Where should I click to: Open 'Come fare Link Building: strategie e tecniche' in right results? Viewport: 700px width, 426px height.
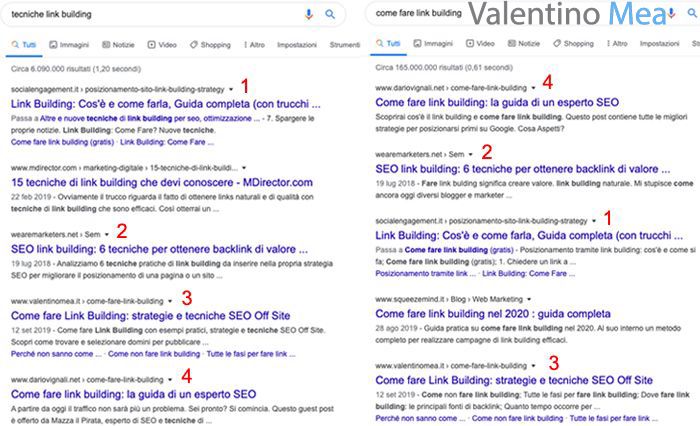(514, 380)
